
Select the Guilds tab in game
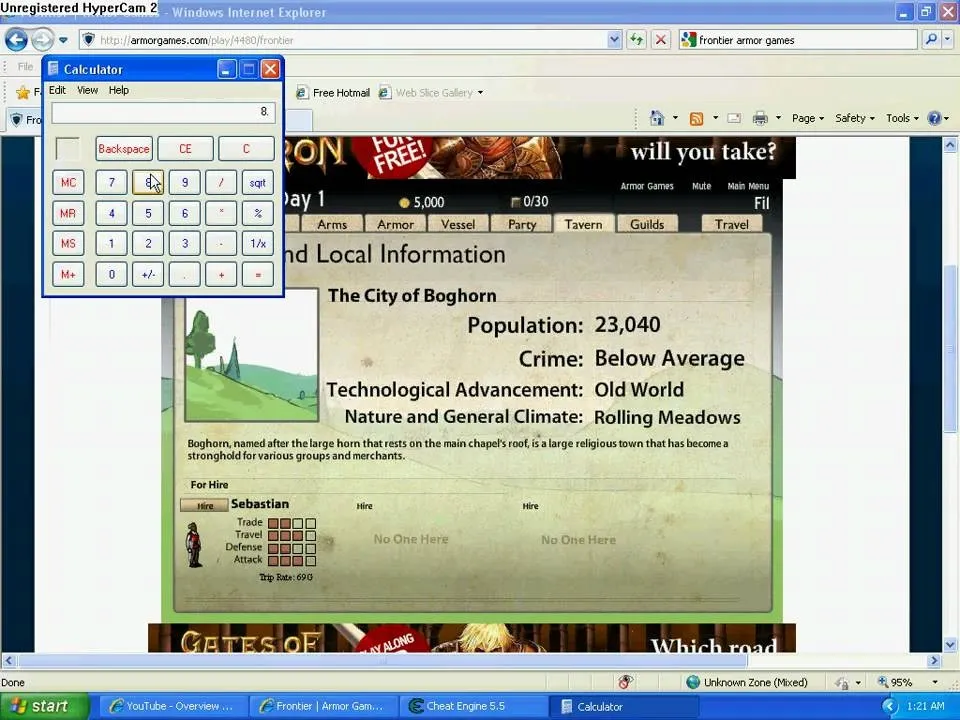(647, 224)
